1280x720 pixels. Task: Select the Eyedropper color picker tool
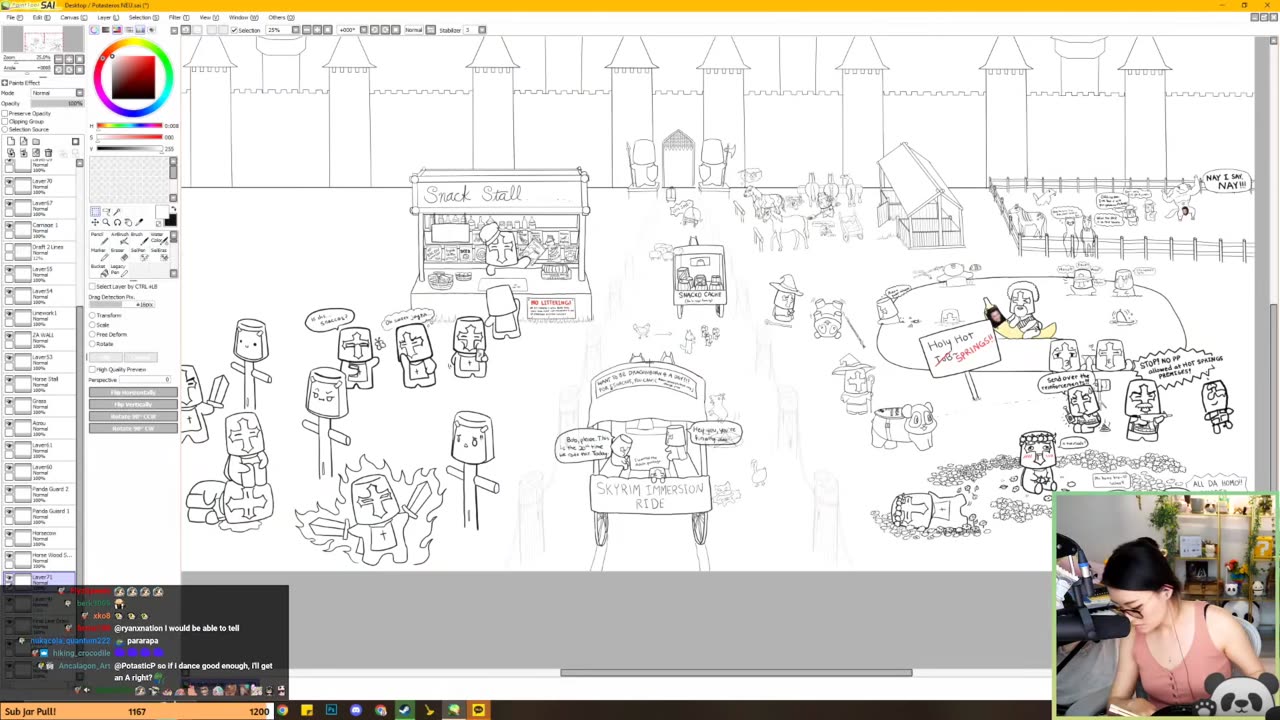(139, 222)
